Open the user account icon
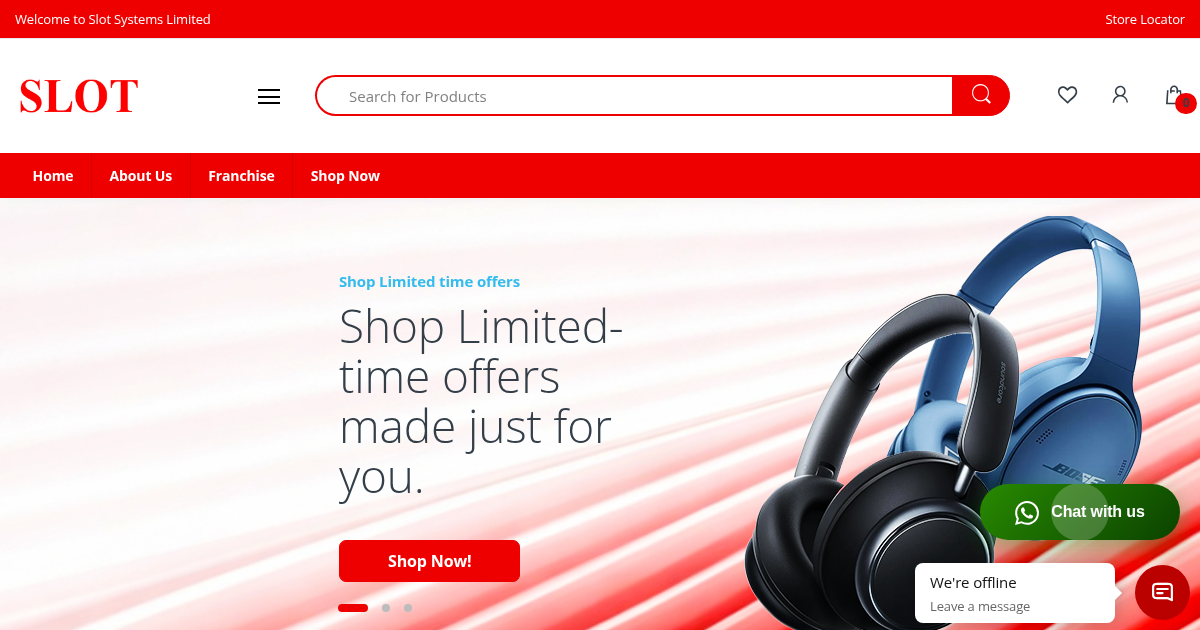Image resolution: width=1200 pixels, height=630 pixels. [x=1120, y=95]
